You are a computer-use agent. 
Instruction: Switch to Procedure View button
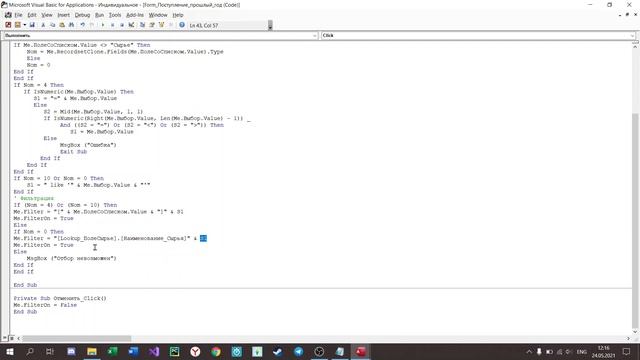[5, 338]
